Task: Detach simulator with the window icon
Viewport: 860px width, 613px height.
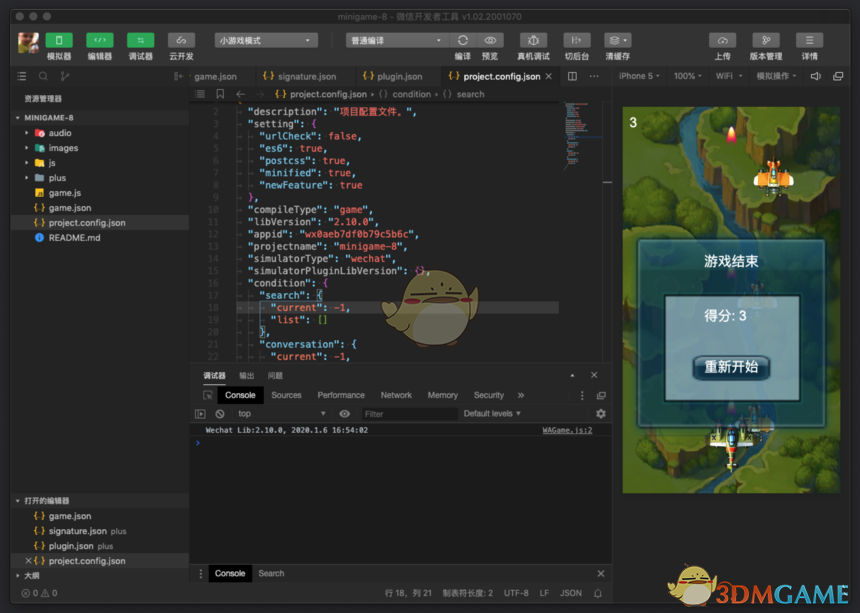Action: click(x=838, y=76)
